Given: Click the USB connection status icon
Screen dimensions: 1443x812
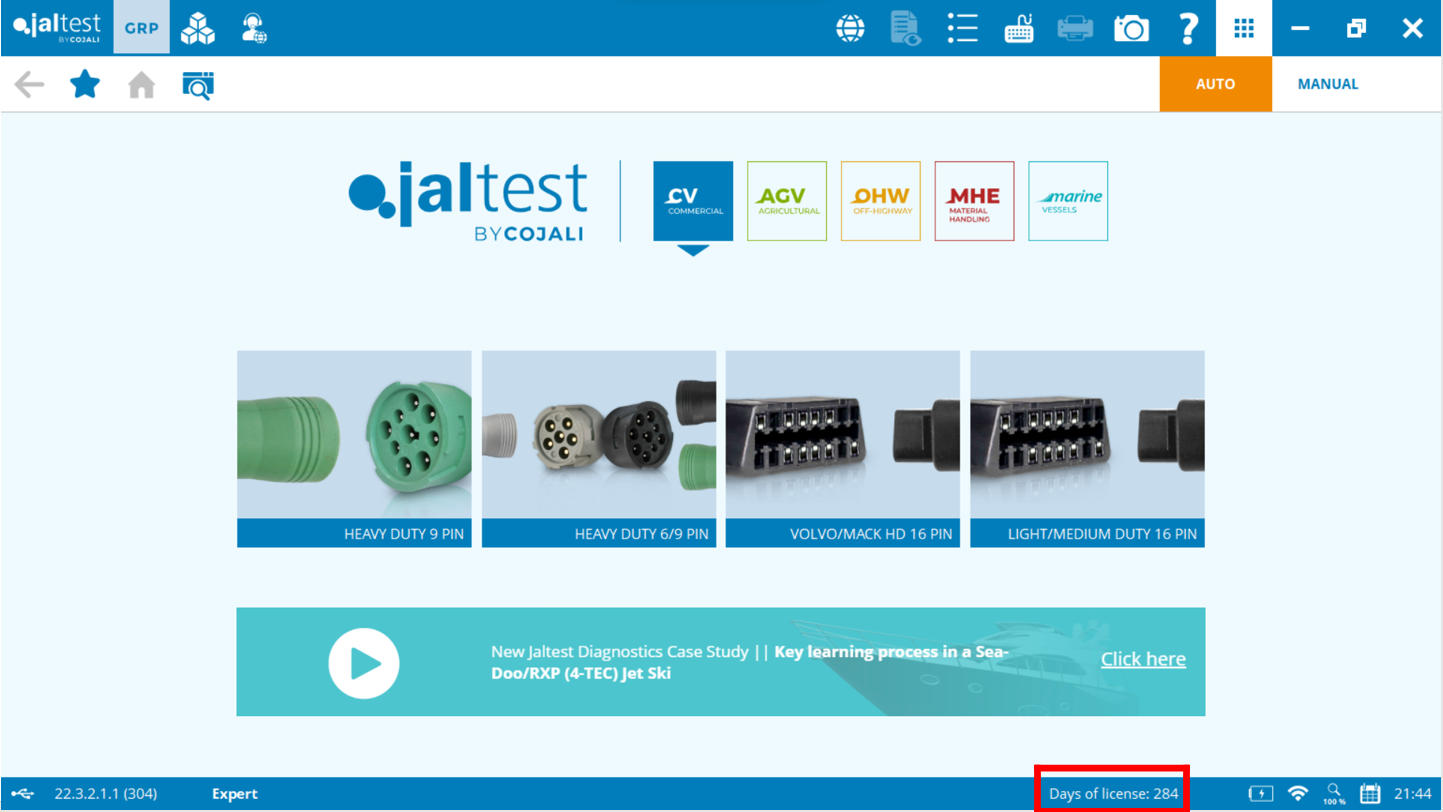Looking at the screenshot, I should 23,794.
